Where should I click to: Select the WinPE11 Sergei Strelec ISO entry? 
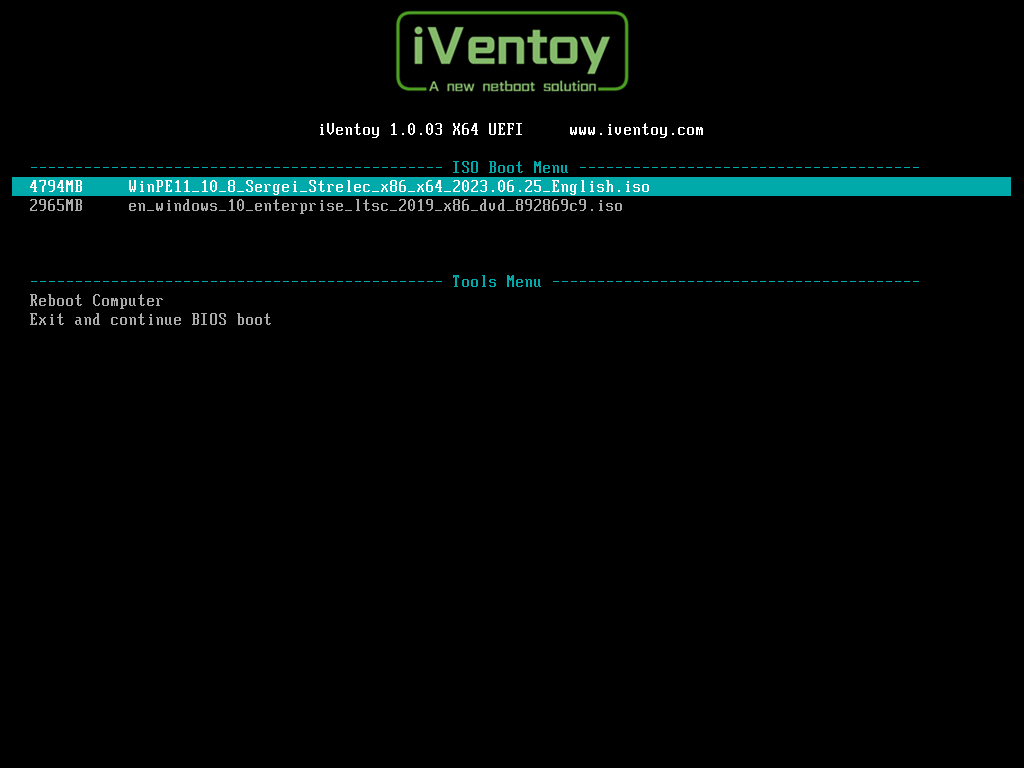[x=388, y=187]
